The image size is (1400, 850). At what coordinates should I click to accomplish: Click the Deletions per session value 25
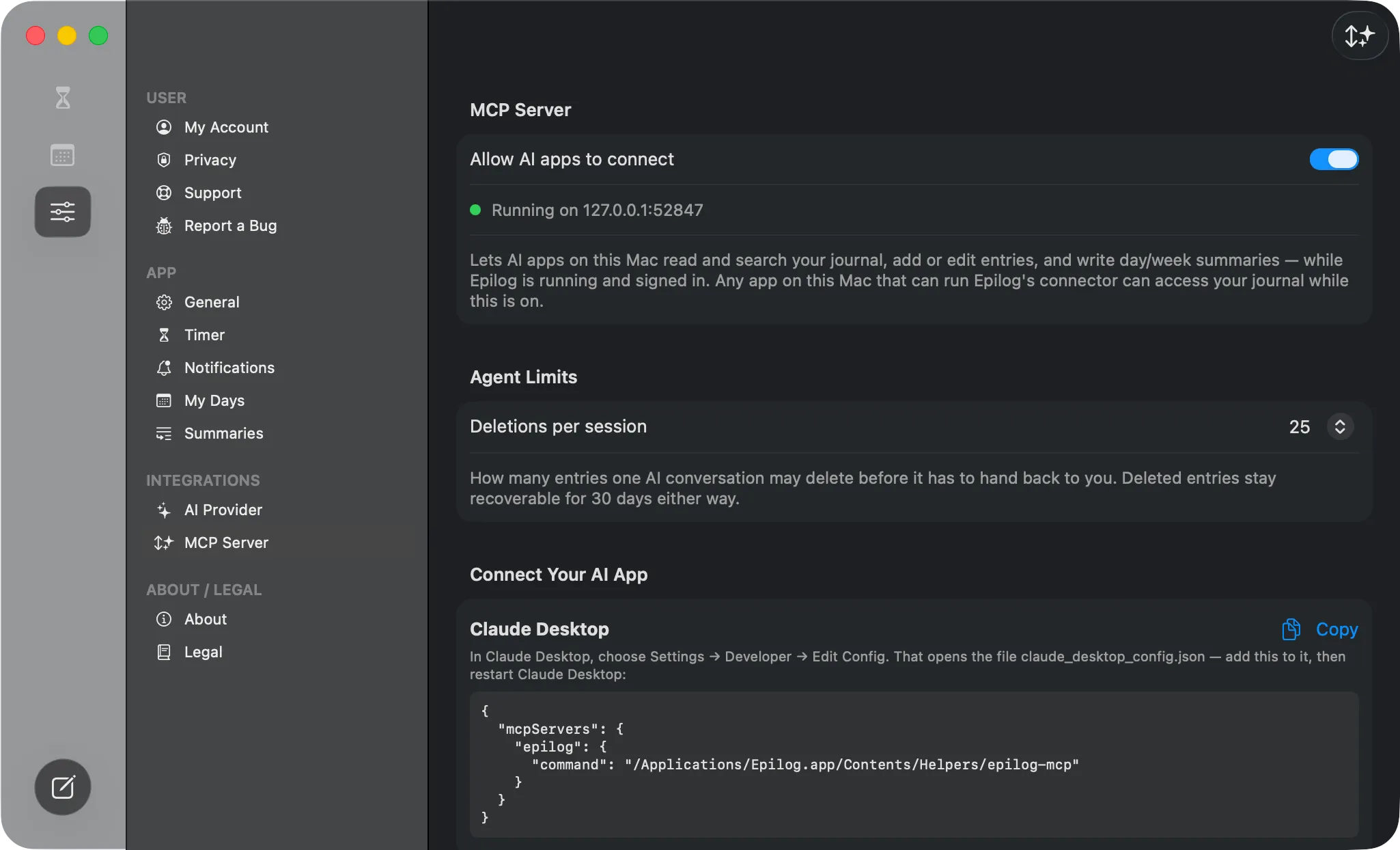[x=1300, y=427]
